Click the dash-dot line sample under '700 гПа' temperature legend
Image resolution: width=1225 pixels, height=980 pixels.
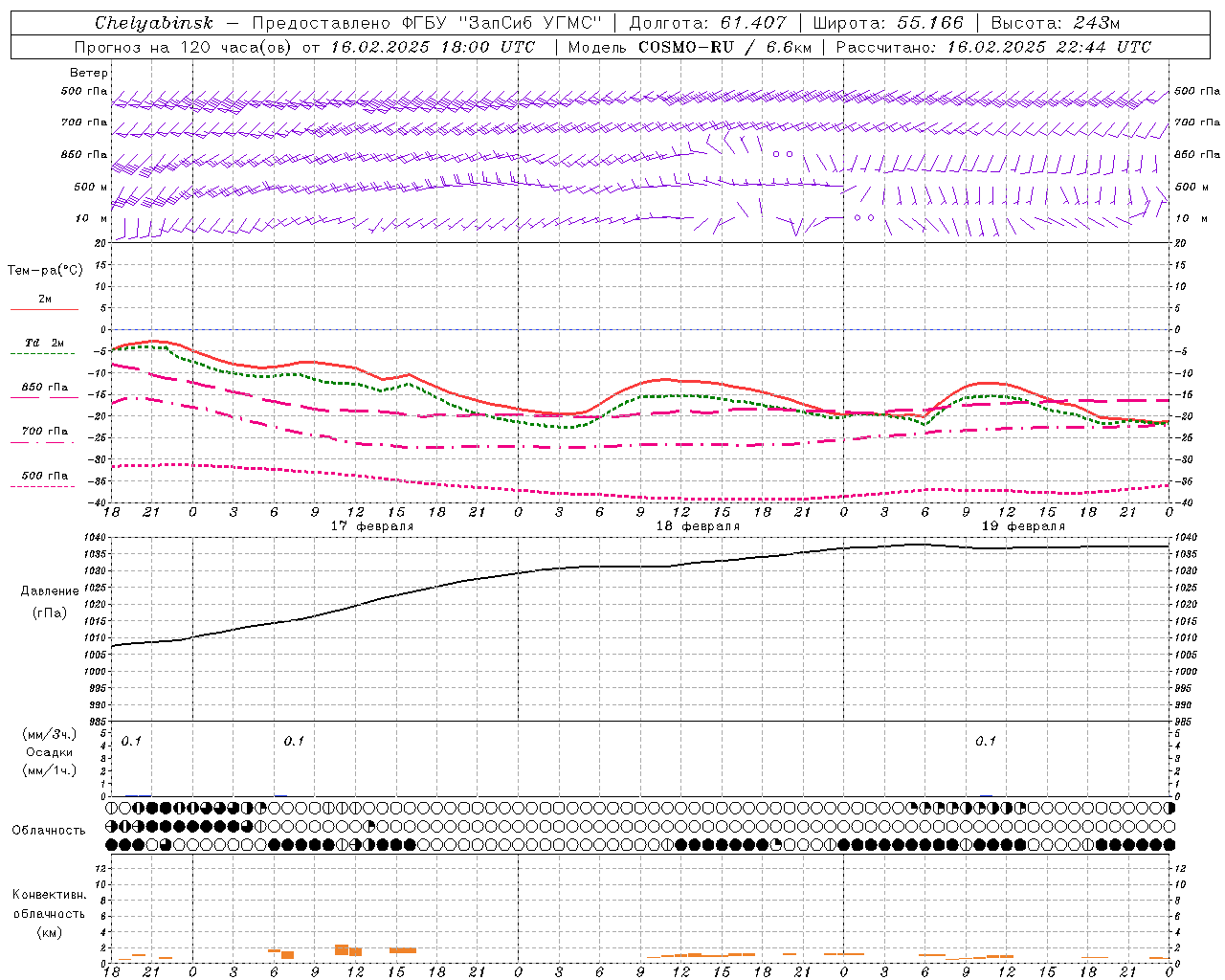(x=42, y=443)
